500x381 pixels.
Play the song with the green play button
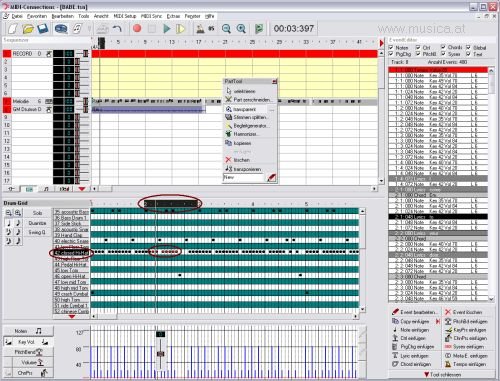pos(167,28)
